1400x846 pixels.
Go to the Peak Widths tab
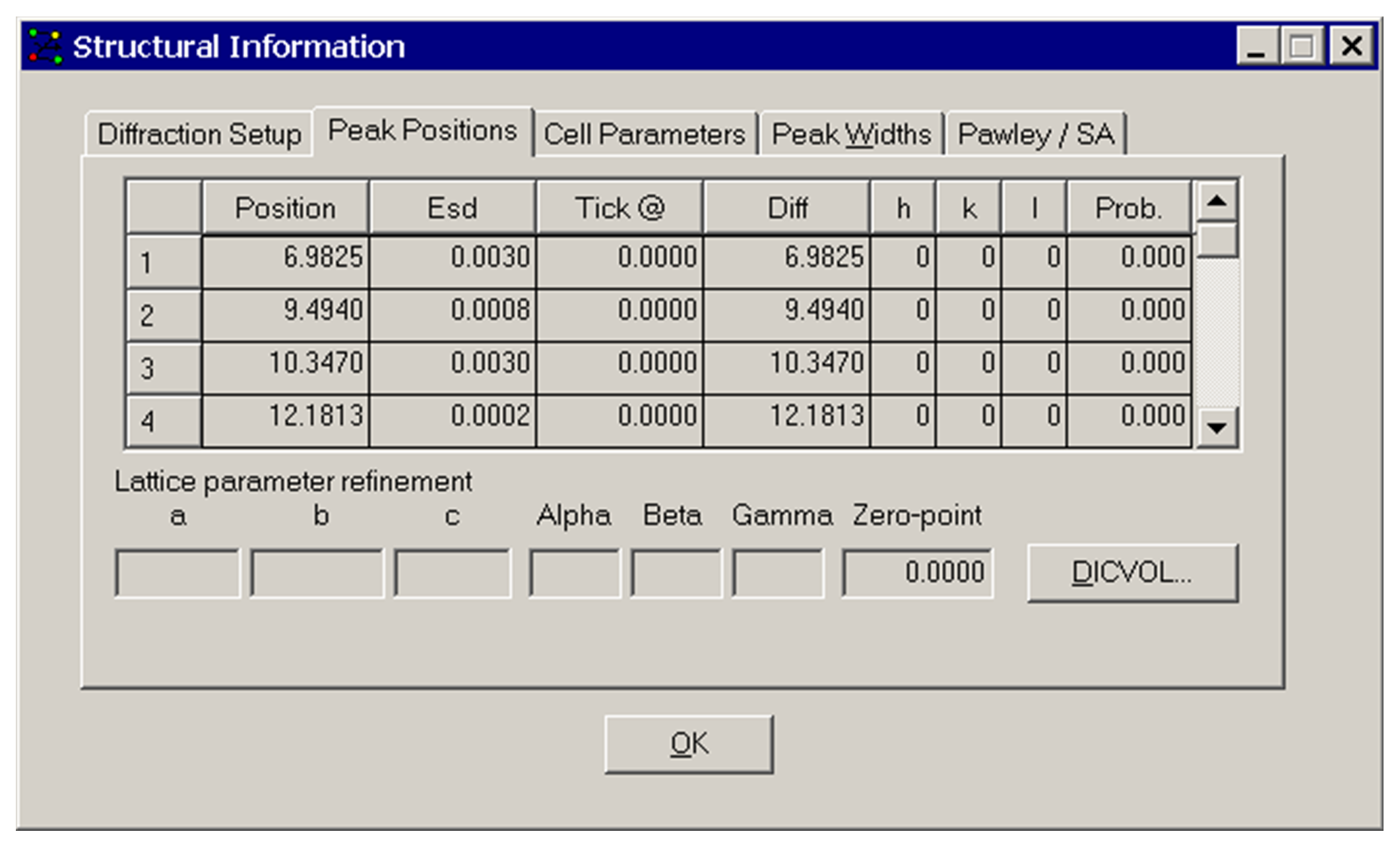[x=851, y=135]
